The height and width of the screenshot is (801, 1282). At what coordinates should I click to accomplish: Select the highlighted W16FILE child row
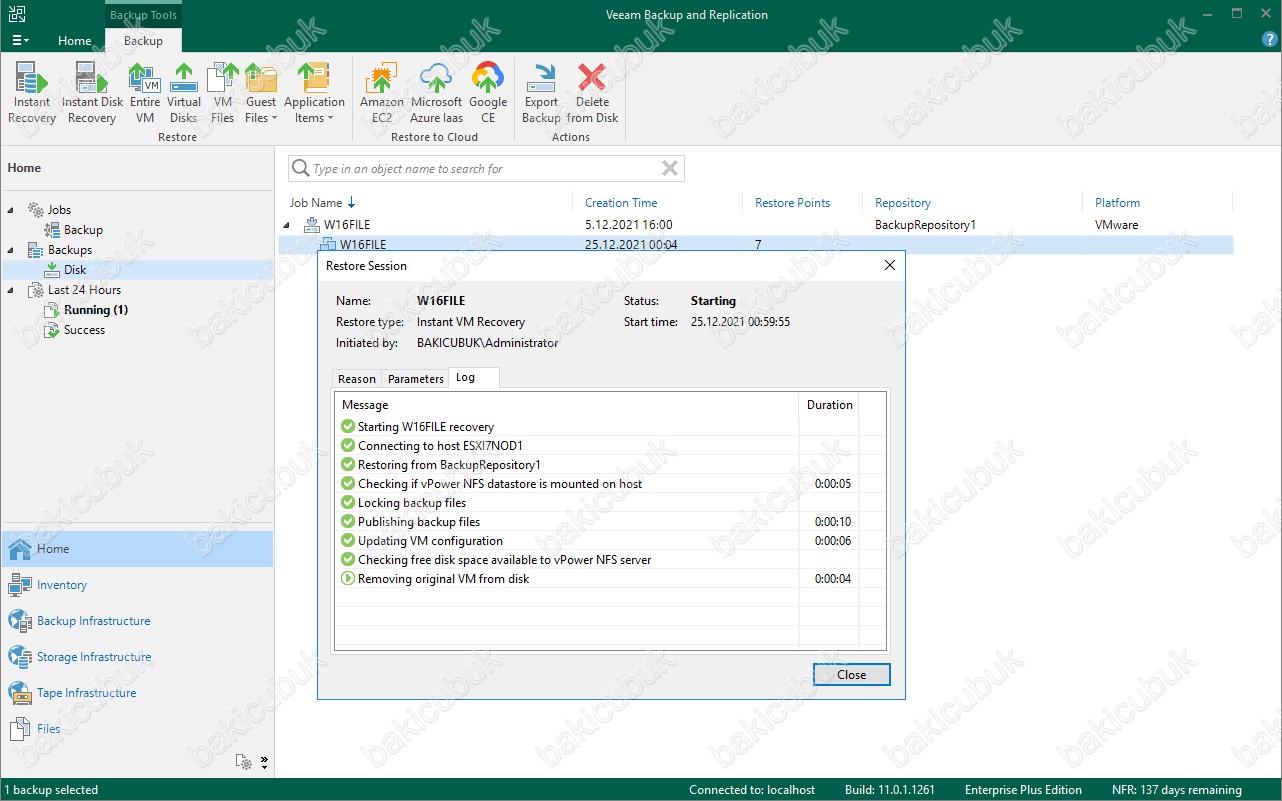(755, 245)
